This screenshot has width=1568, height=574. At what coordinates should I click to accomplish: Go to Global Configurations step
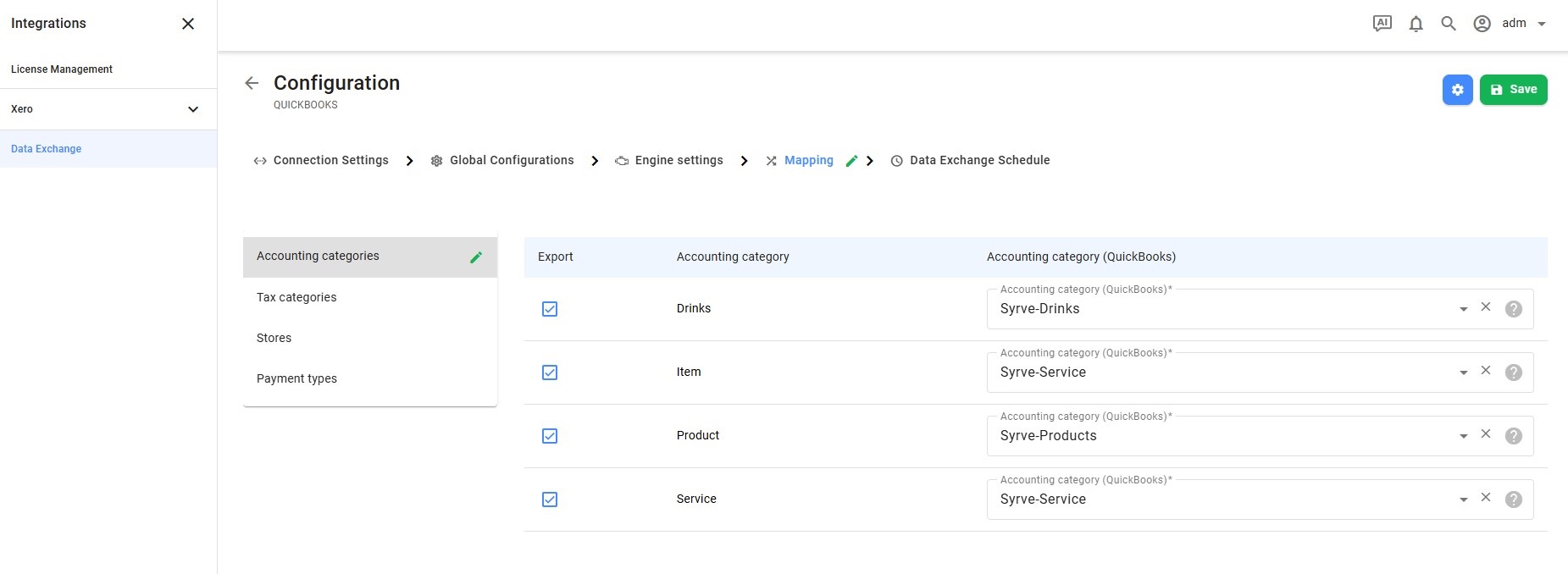click(x=512, y=160)
